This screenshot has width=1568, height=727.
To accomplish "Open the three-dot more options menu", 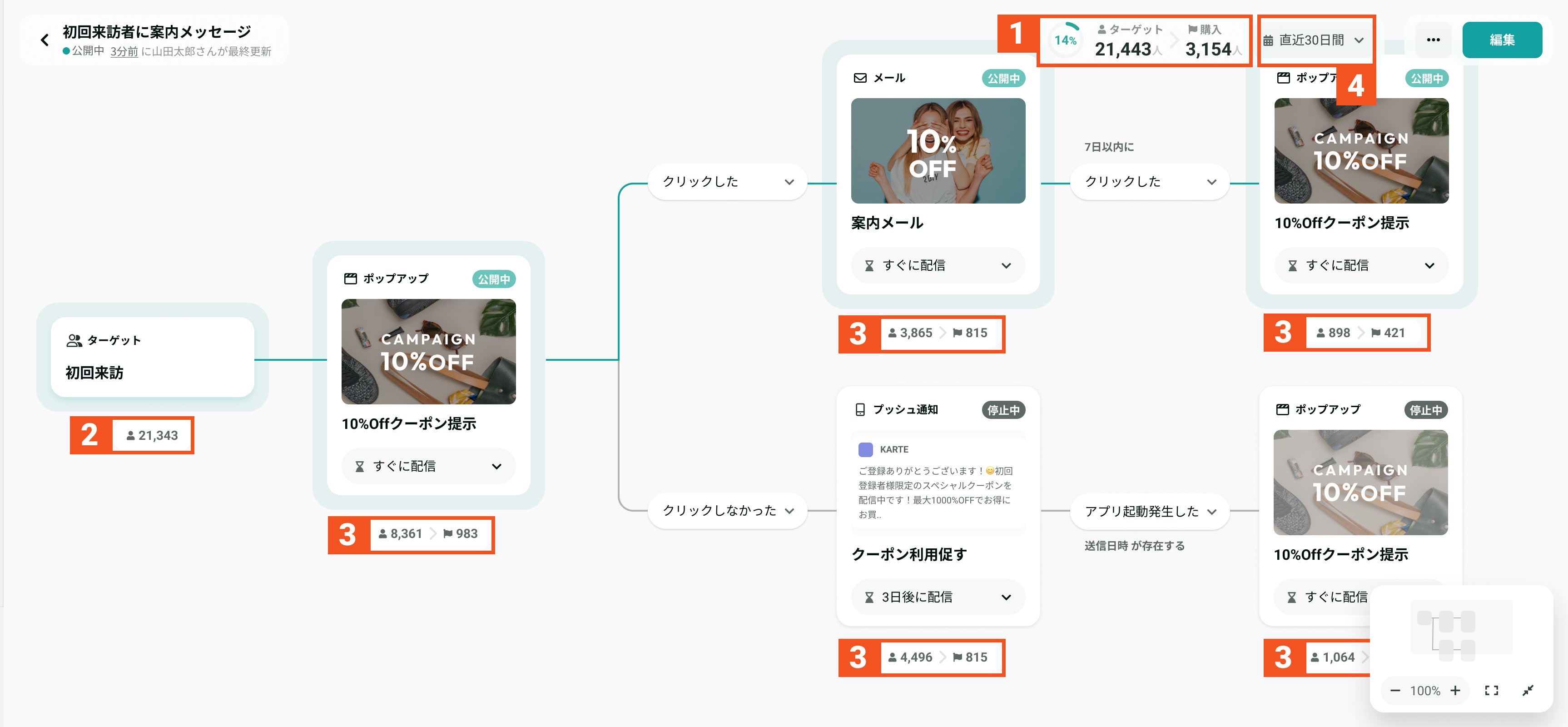I will (1433, 40).
